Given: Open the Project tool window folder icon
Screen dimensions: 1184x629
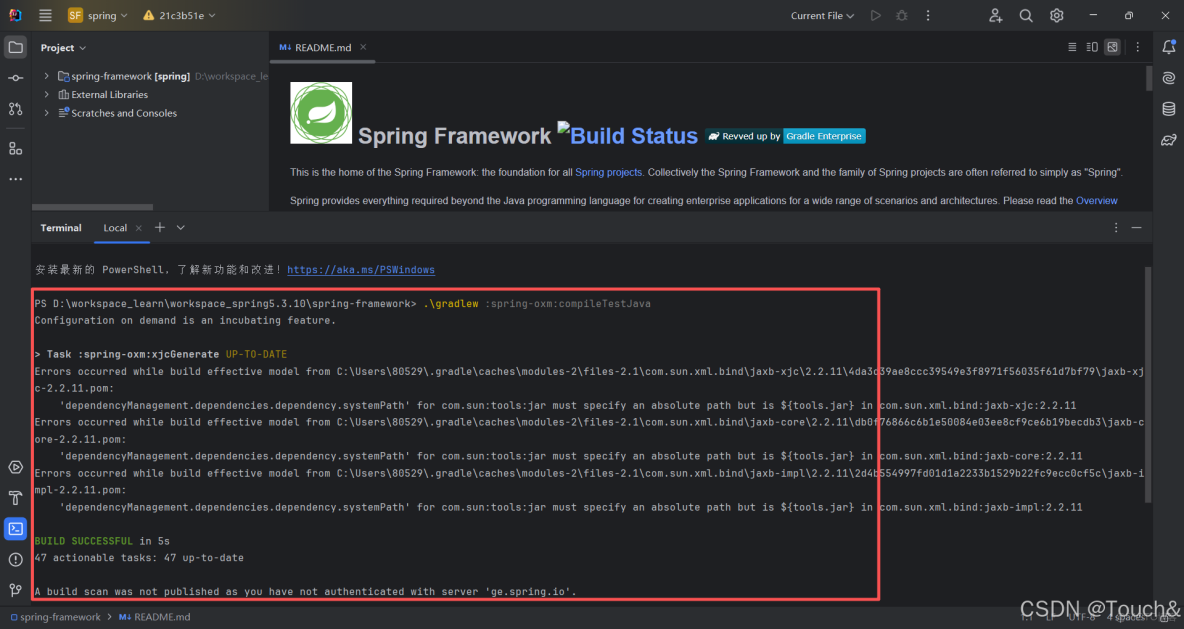Looking at the screenshot, I should (x=15, y=46).
